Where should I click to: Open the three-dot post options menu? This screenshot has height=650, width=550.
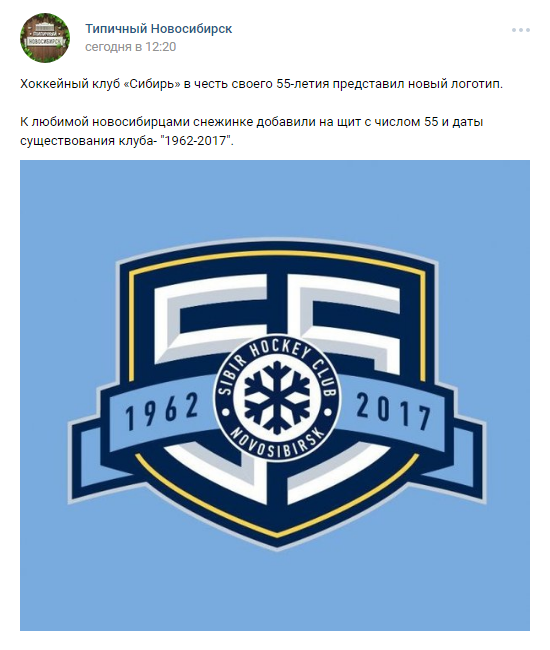(521, 30)
